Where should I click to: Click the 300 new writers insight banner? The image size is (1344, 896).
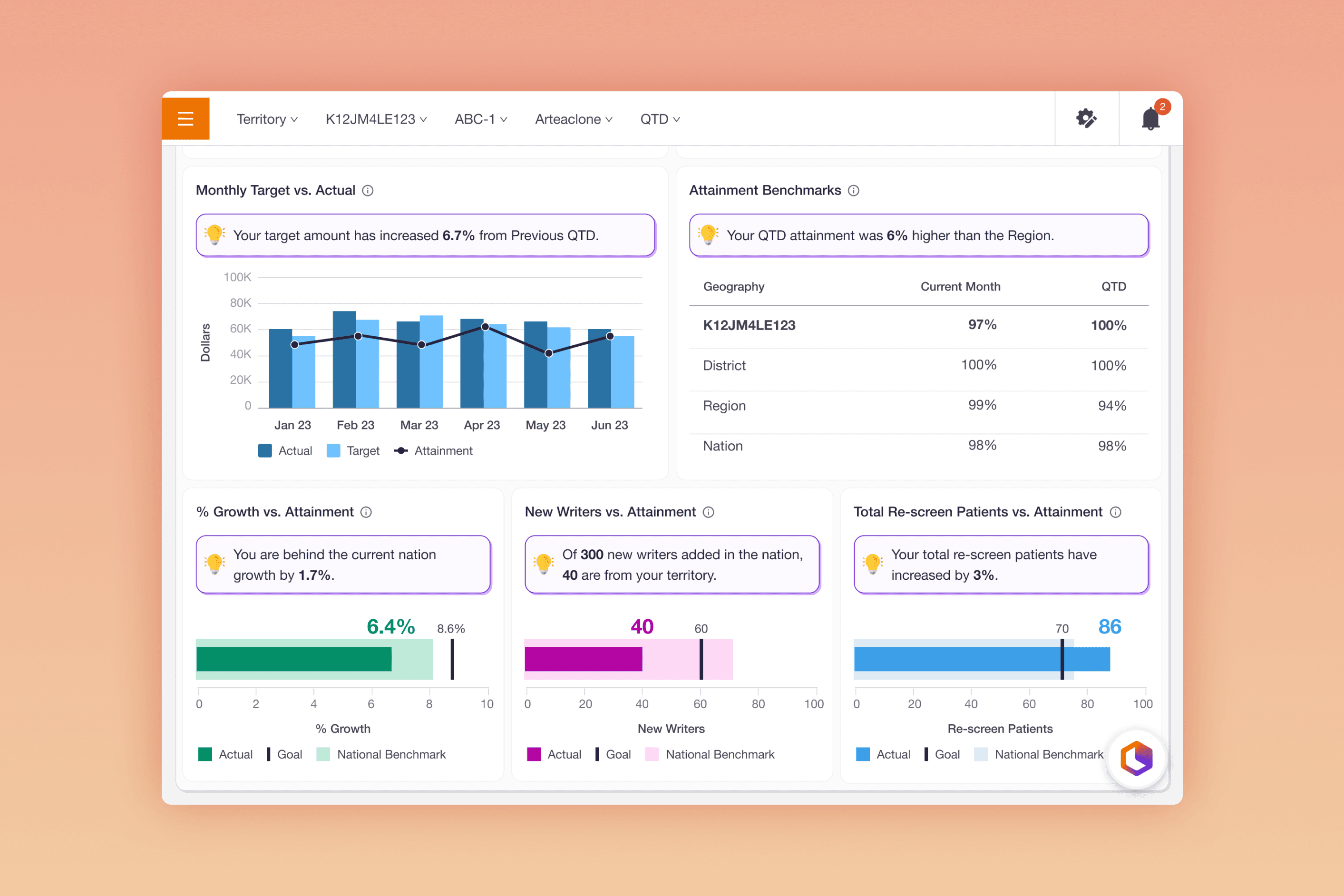(672, 565)
